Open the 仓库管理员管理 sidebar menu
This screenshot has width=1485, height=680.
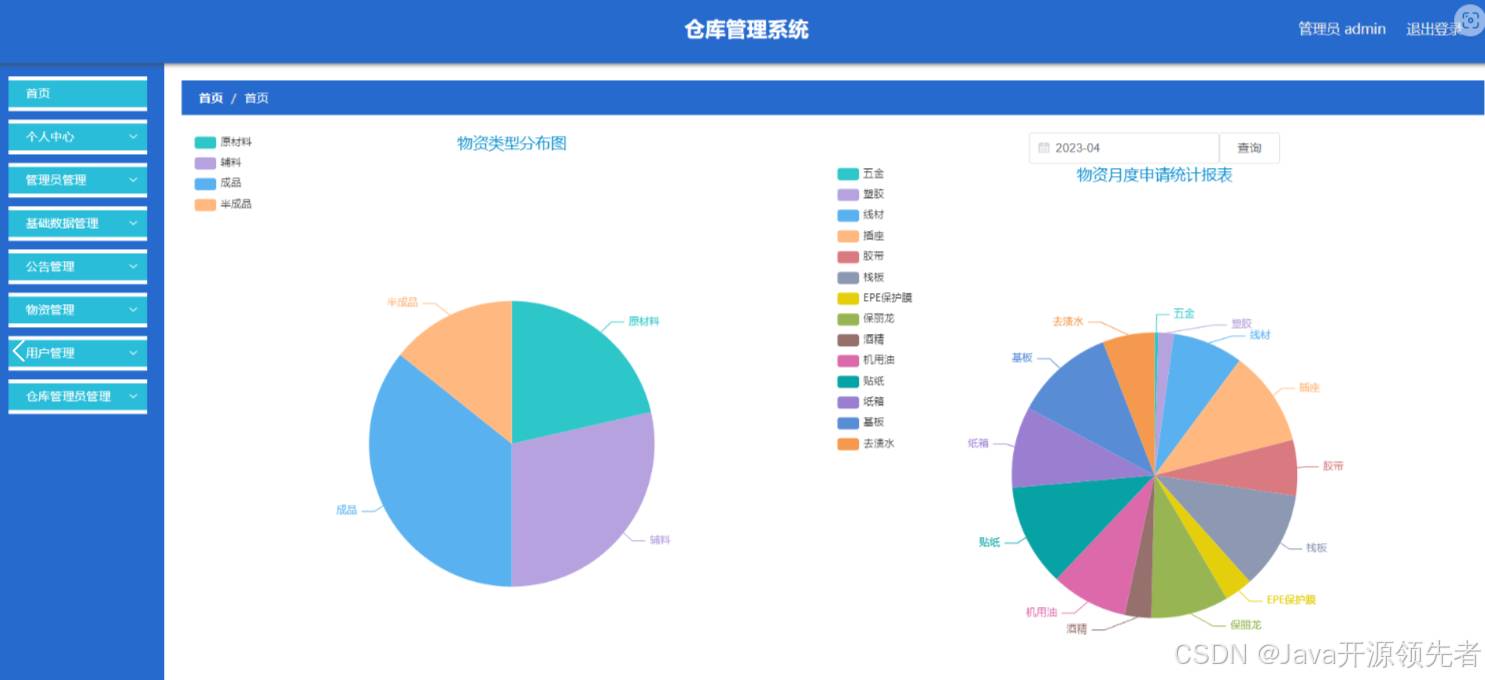click(x=78, y=396)
